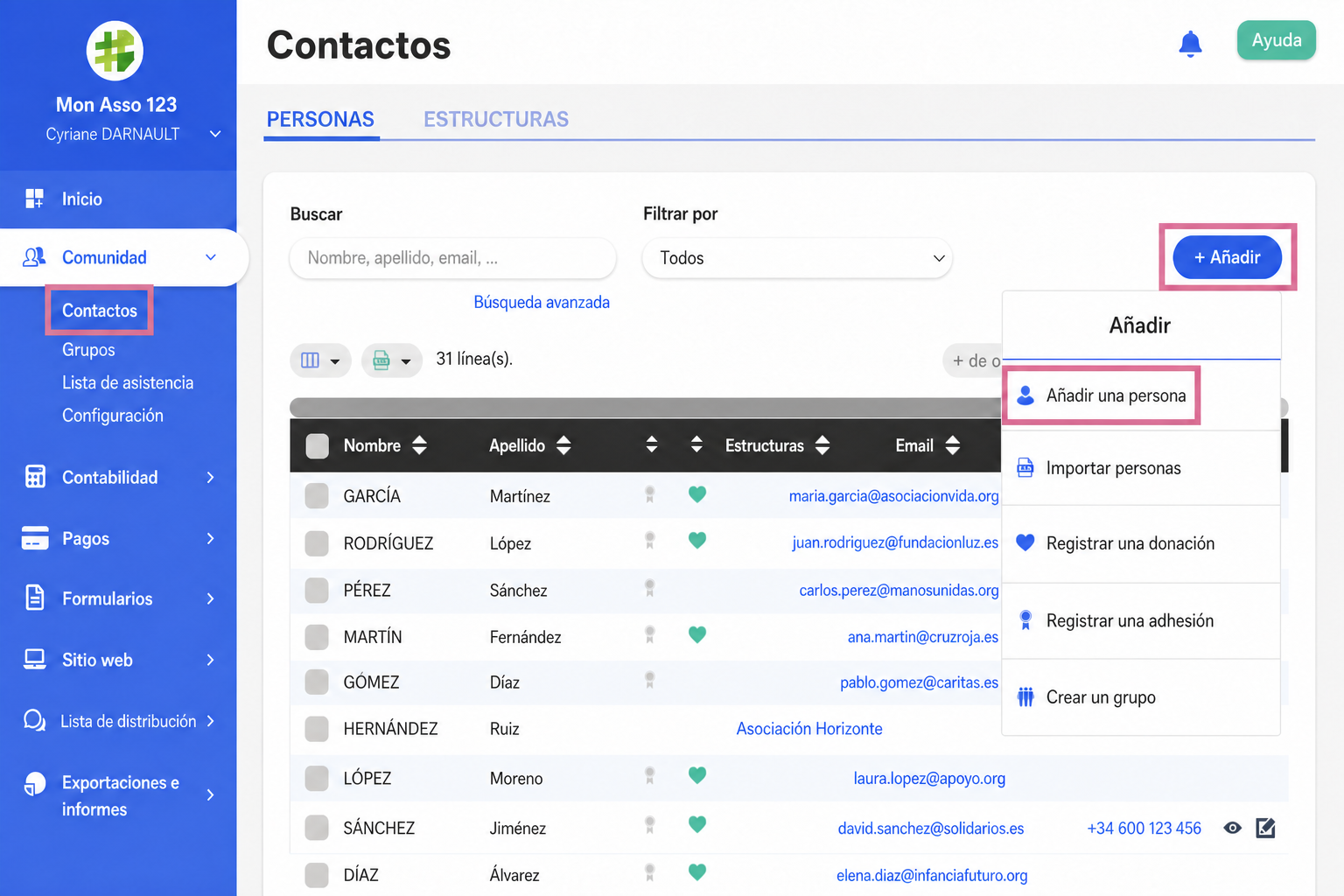Sort by Estructuras column arrows
This screenshot has width=1344, height=896.
pyautogui.click(x=822, y=445)
